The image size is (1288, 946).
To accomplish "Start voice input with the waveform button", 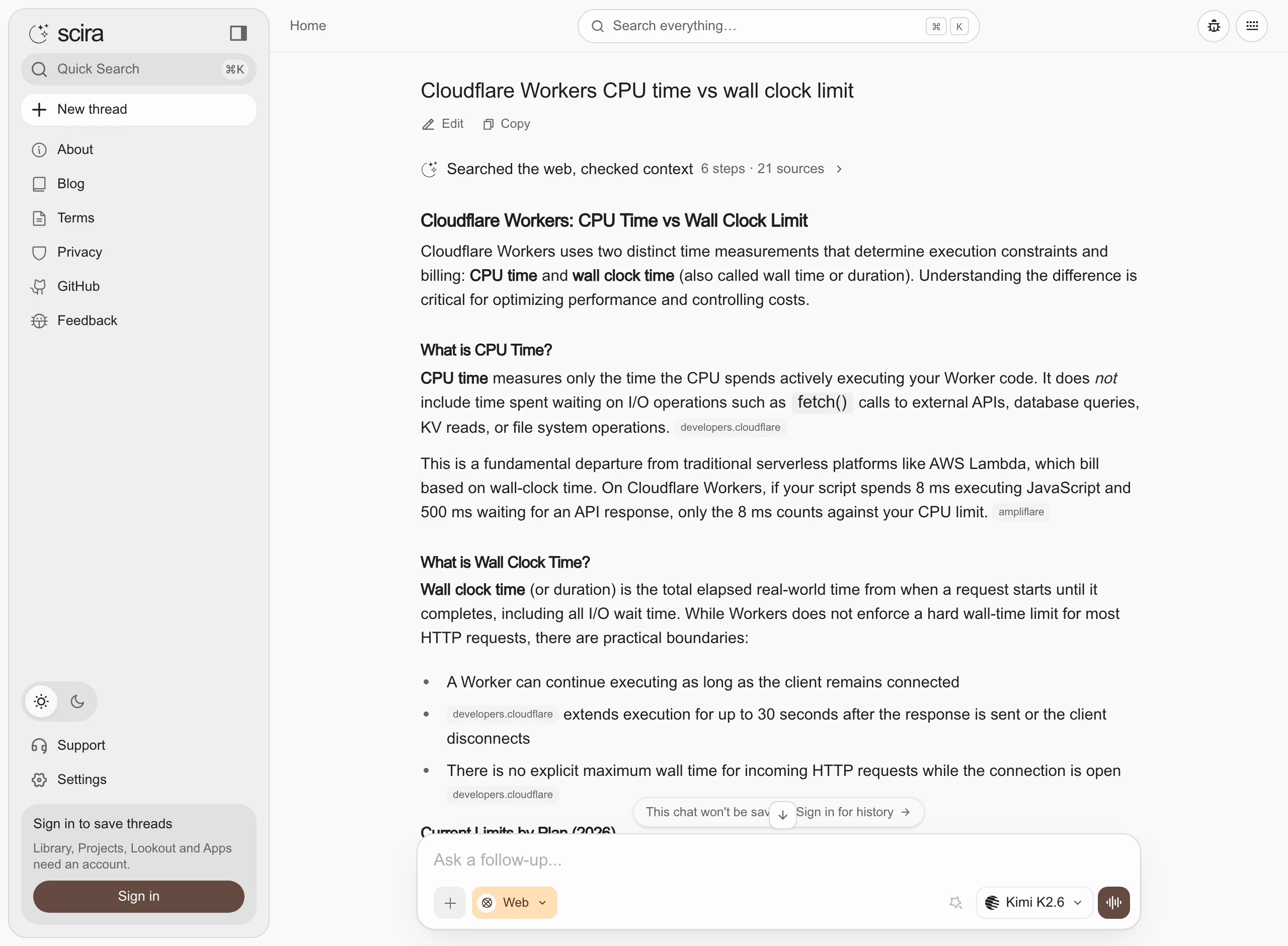I will coord(1113,903).
